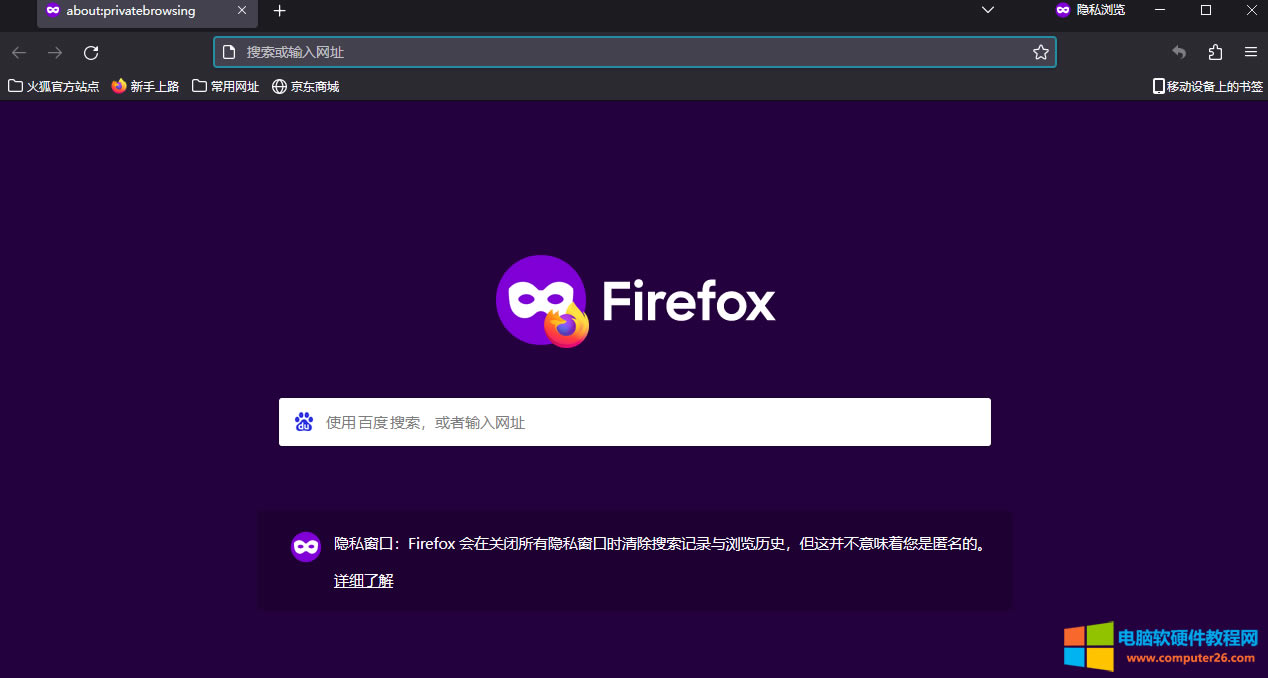Click the Firefox logo on the private page
Viewport: 1268px width, 678px height.
[541, 300]
